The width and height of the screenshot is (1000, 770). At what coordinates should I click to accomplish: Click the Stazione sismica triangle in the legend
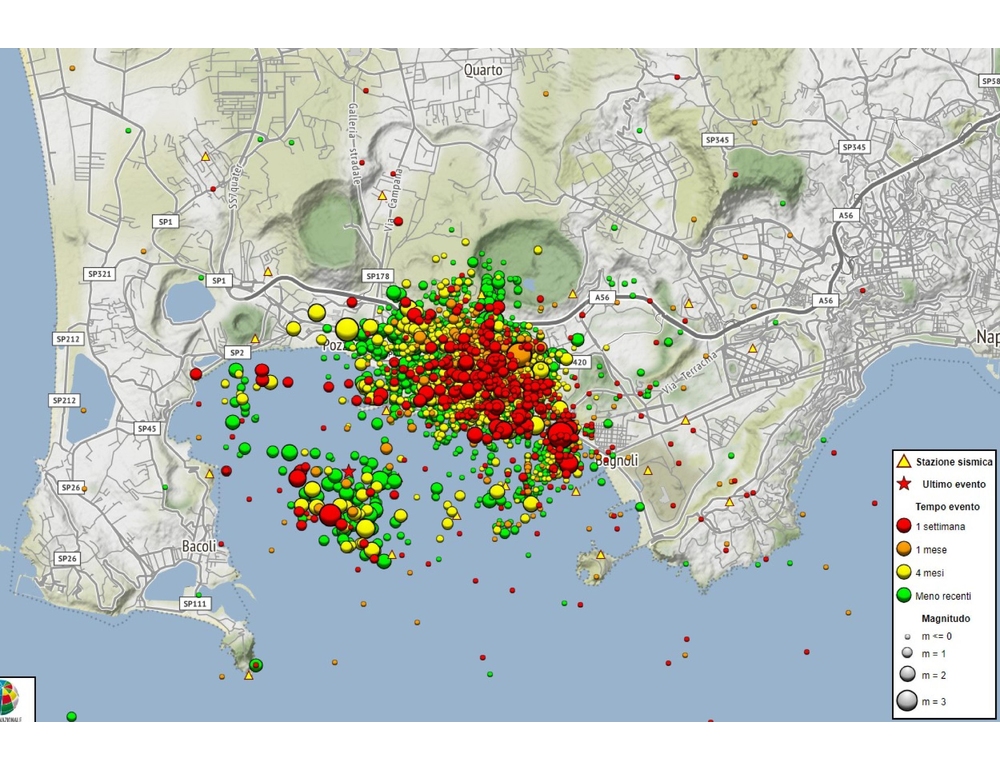pyautogui.click(x=902, y=462)
